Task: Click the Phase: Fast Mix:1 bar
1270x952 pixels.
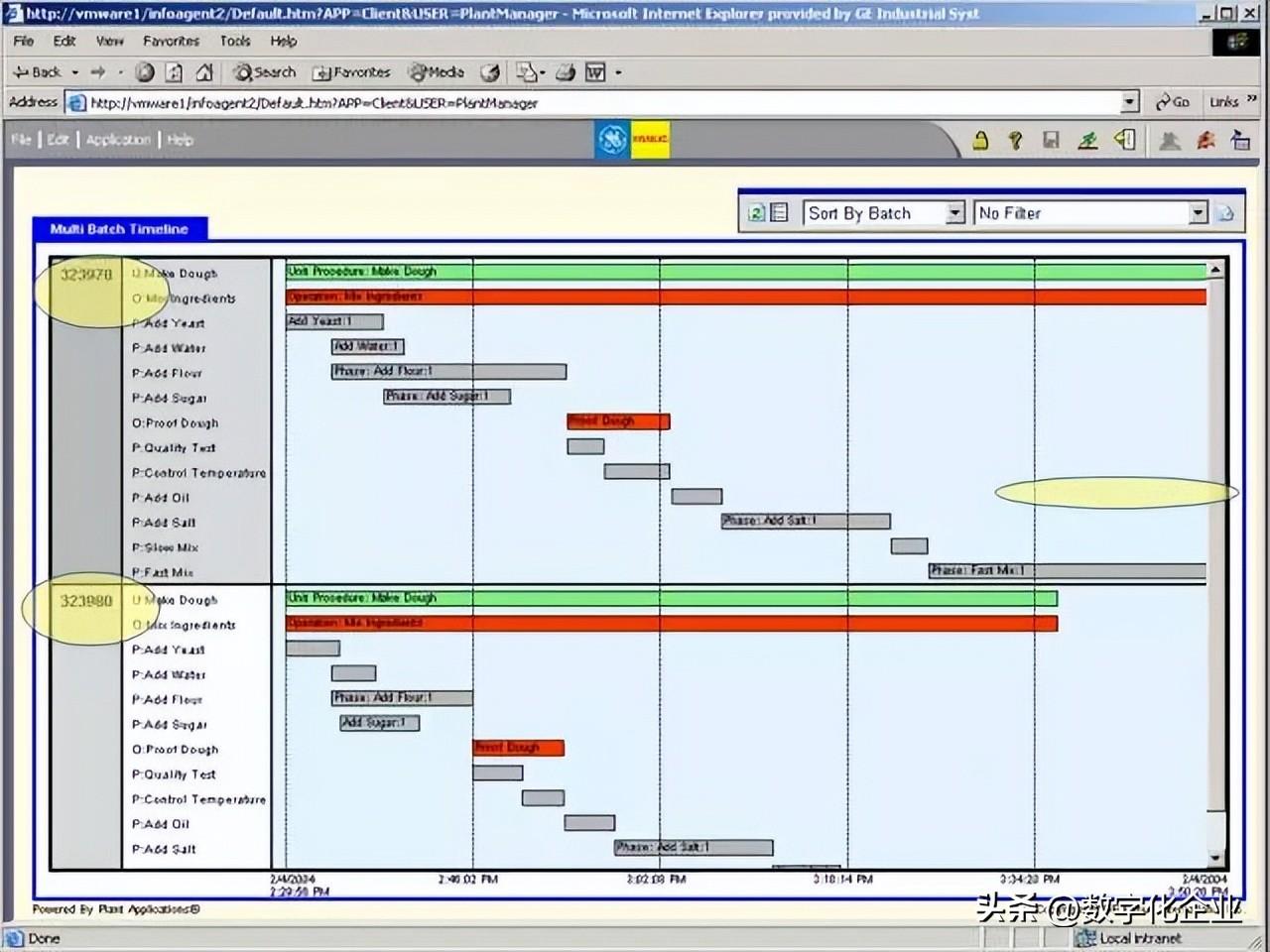Action: point(1068,571)
